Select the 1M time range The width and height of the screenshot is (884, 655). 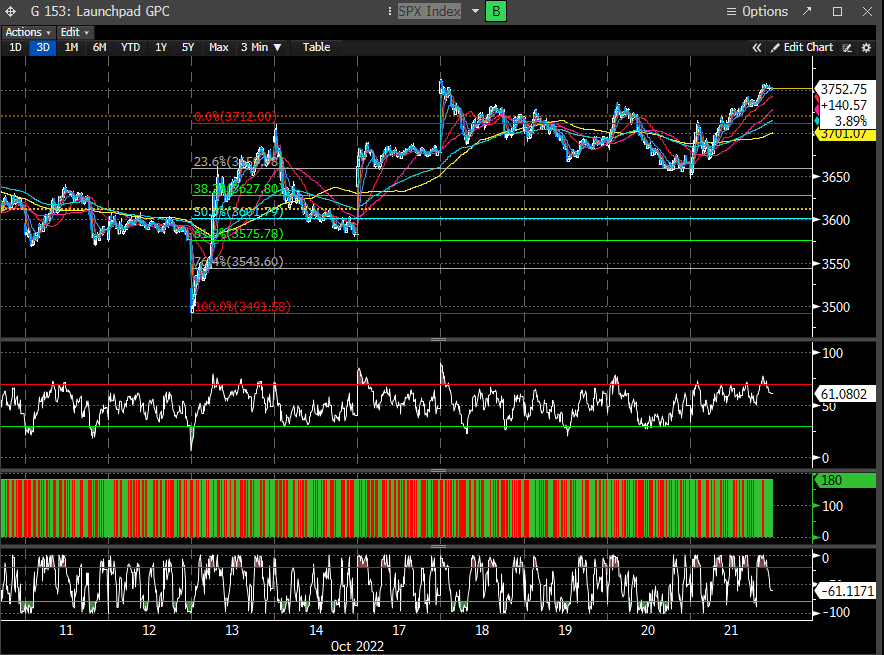pyautogui.click(x=71, y=47)
